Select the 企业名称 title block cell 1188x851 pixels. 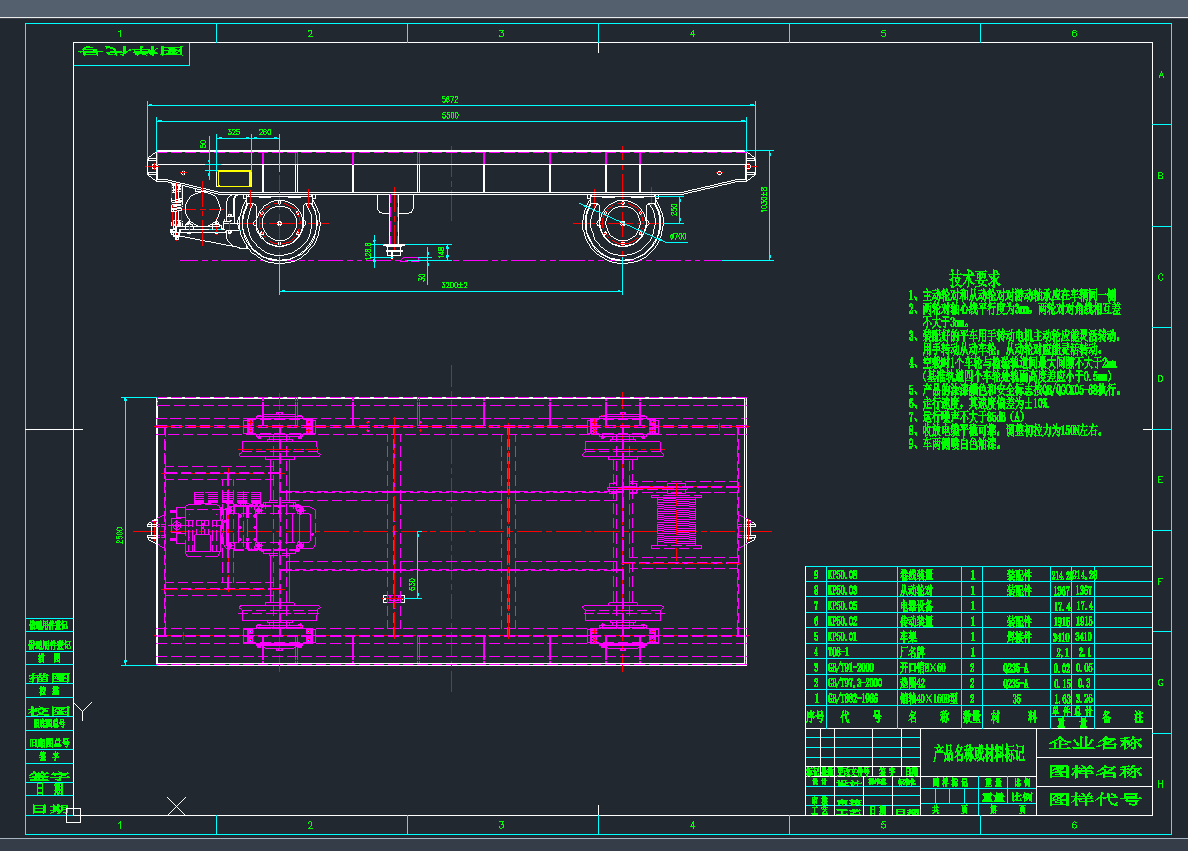pos(1094,743)
